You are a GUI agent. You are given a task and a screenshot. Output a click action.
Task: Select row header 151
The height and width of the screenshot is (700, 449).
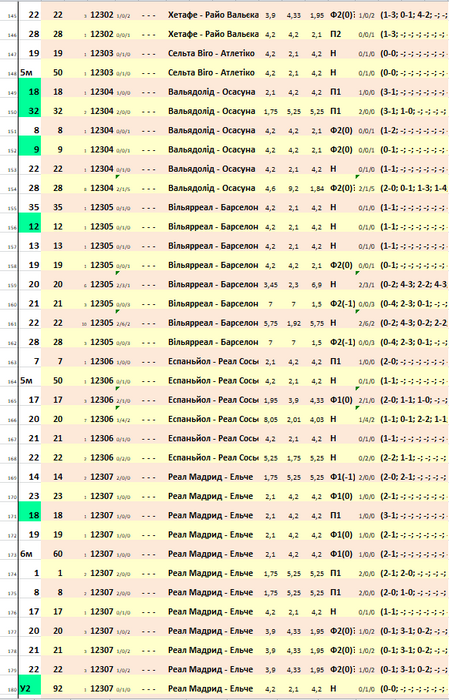pyautogui.click(x=12, y=132)
